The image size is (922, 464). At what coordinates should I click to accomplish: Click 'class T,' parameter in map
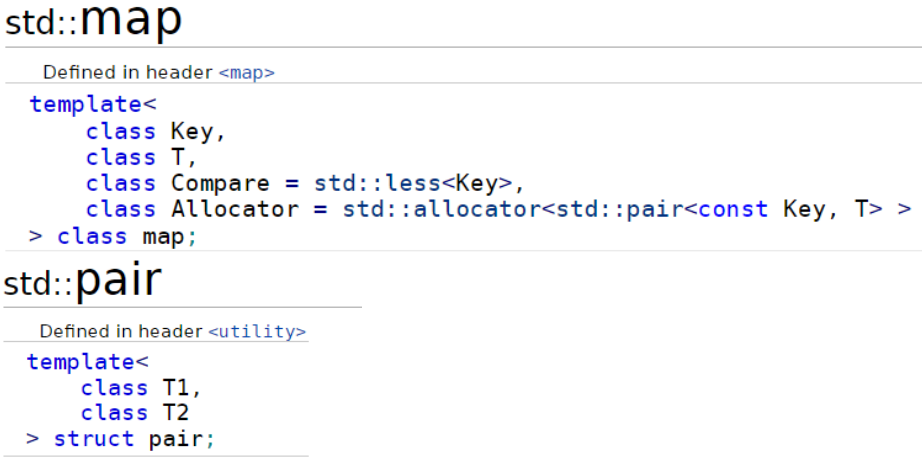141,157
